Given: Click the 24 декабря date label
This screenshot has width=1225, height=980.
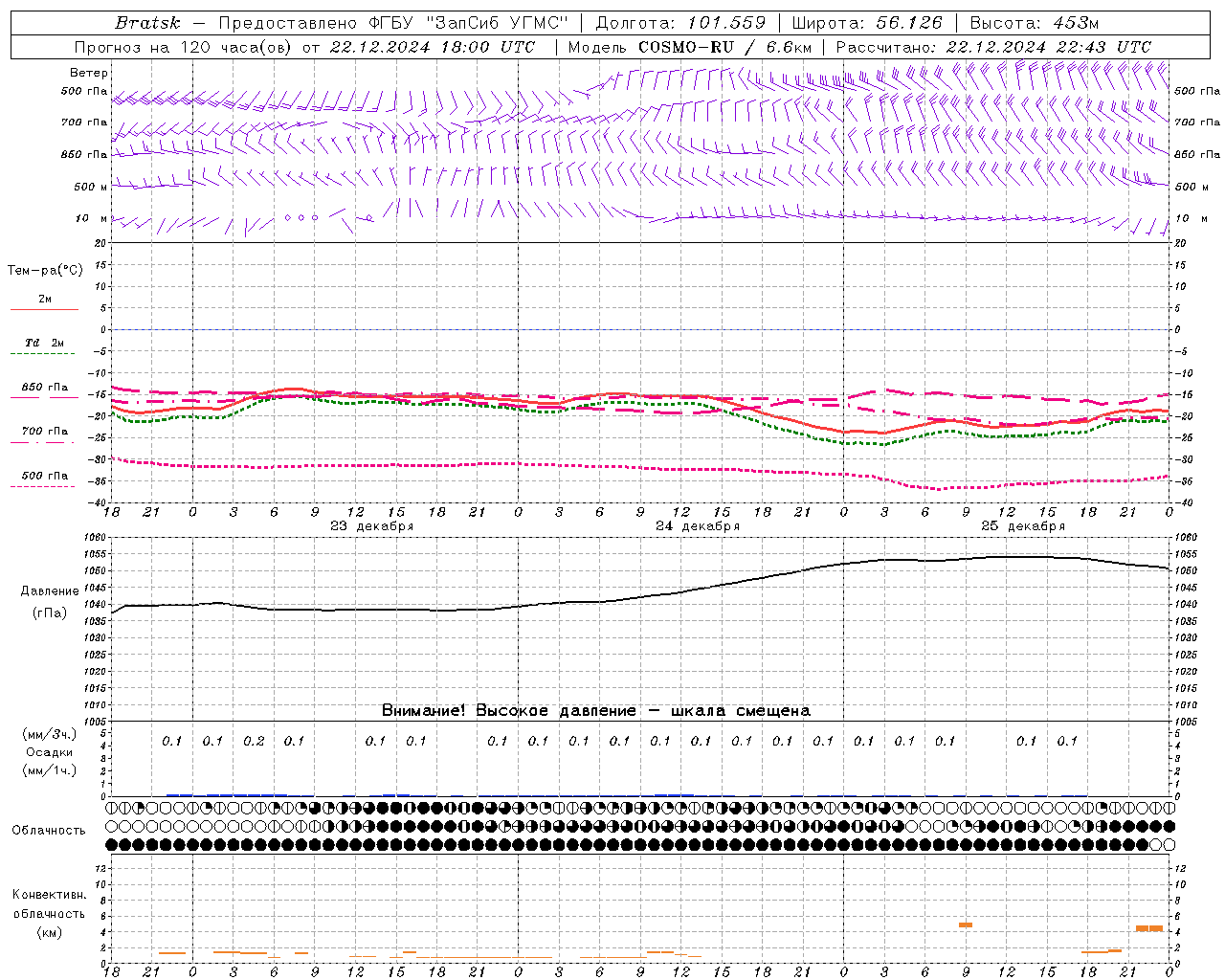Looking at the screenshot, I should (697, 526).
